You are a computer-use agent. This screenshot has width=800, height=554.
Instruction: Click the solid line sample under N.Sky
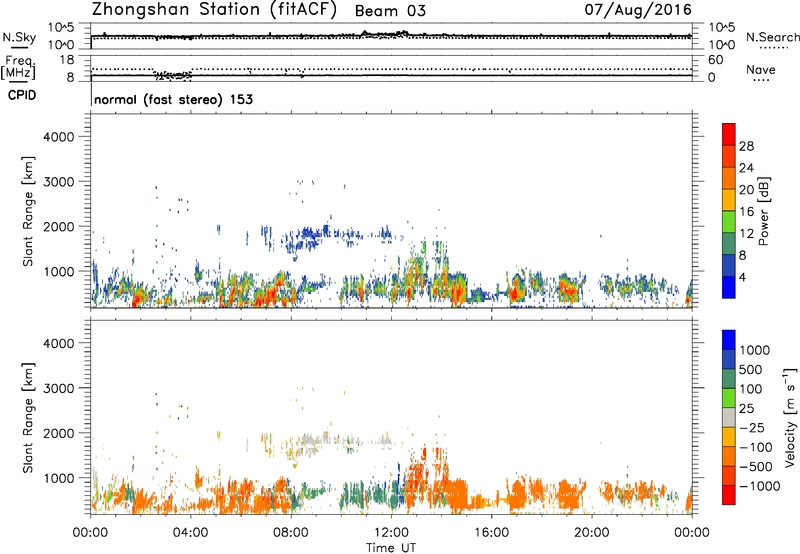point(19,47)
